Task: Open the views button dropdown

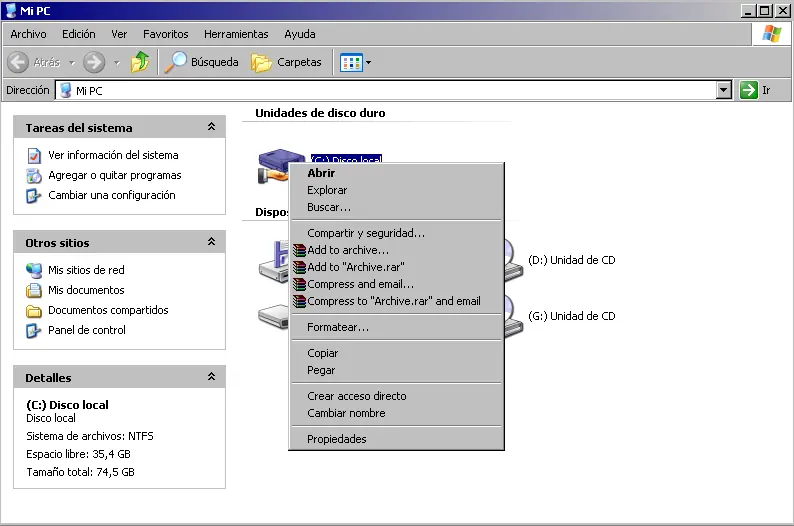Action: [356, 62]
